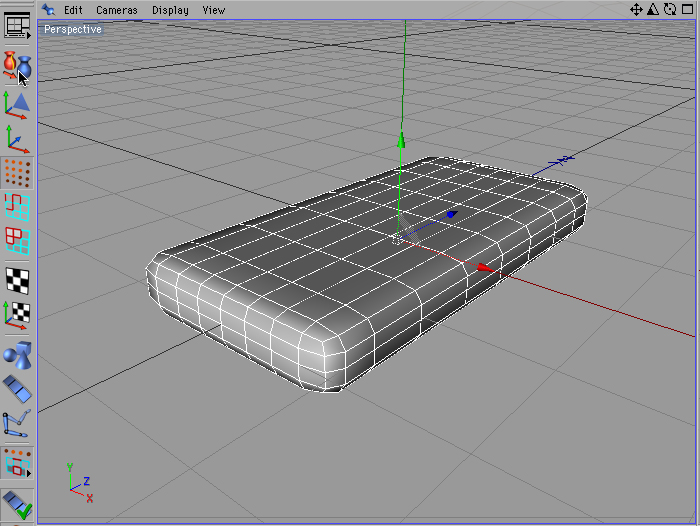This screenshot has width=700, height=526.
Task: Open the Cameras menu
Action: (117, 10)
